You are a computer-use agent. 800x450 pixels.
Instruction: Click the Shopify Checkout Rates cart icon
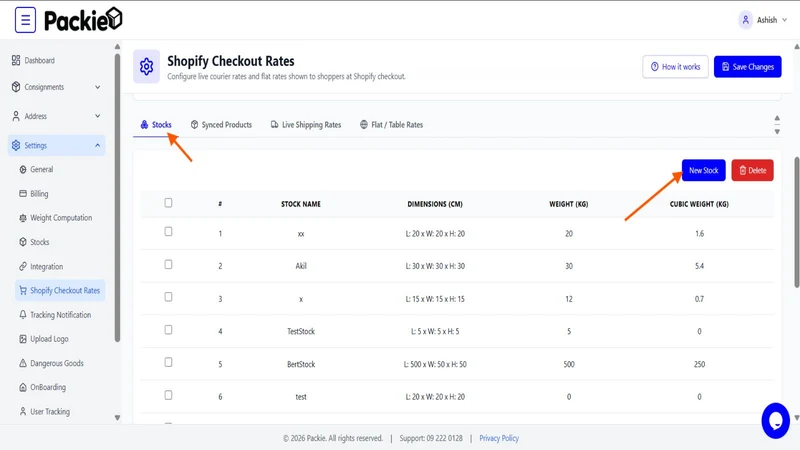(x=23, y=290)
